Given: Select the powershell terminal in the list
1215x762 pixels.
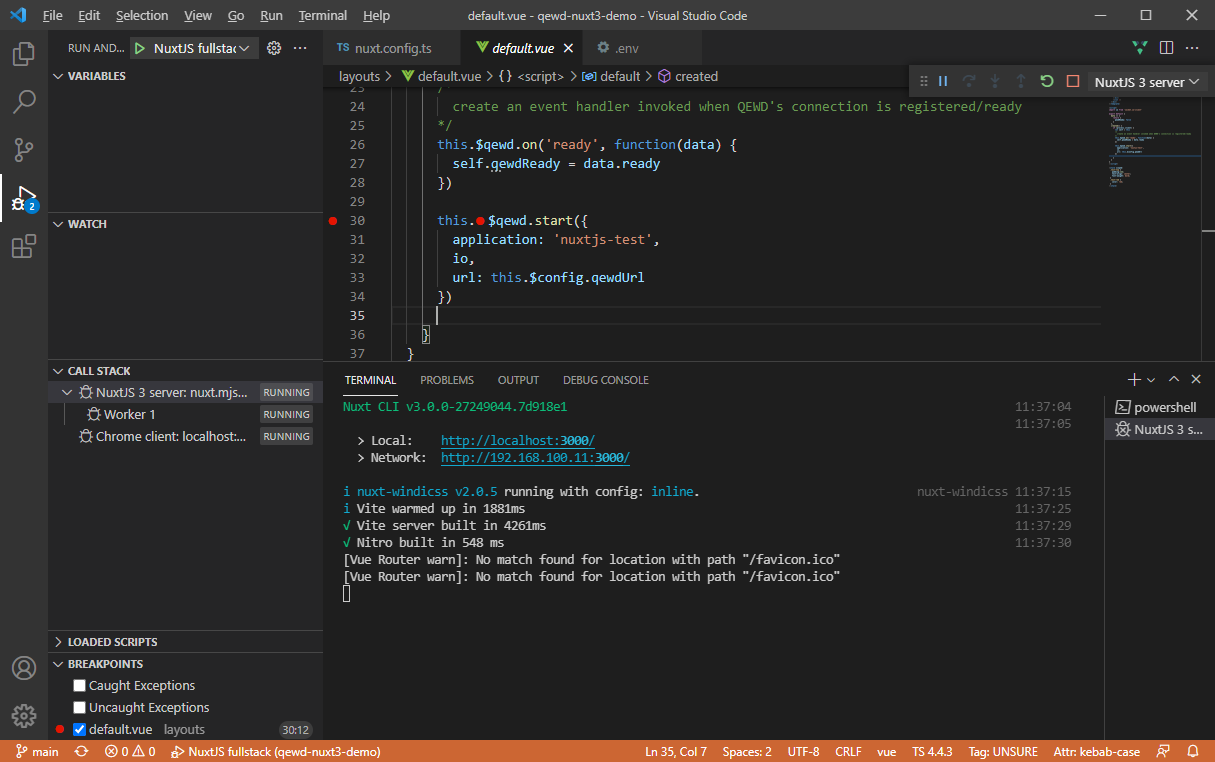Looking at the screenshot, I should coord(1158,407).
